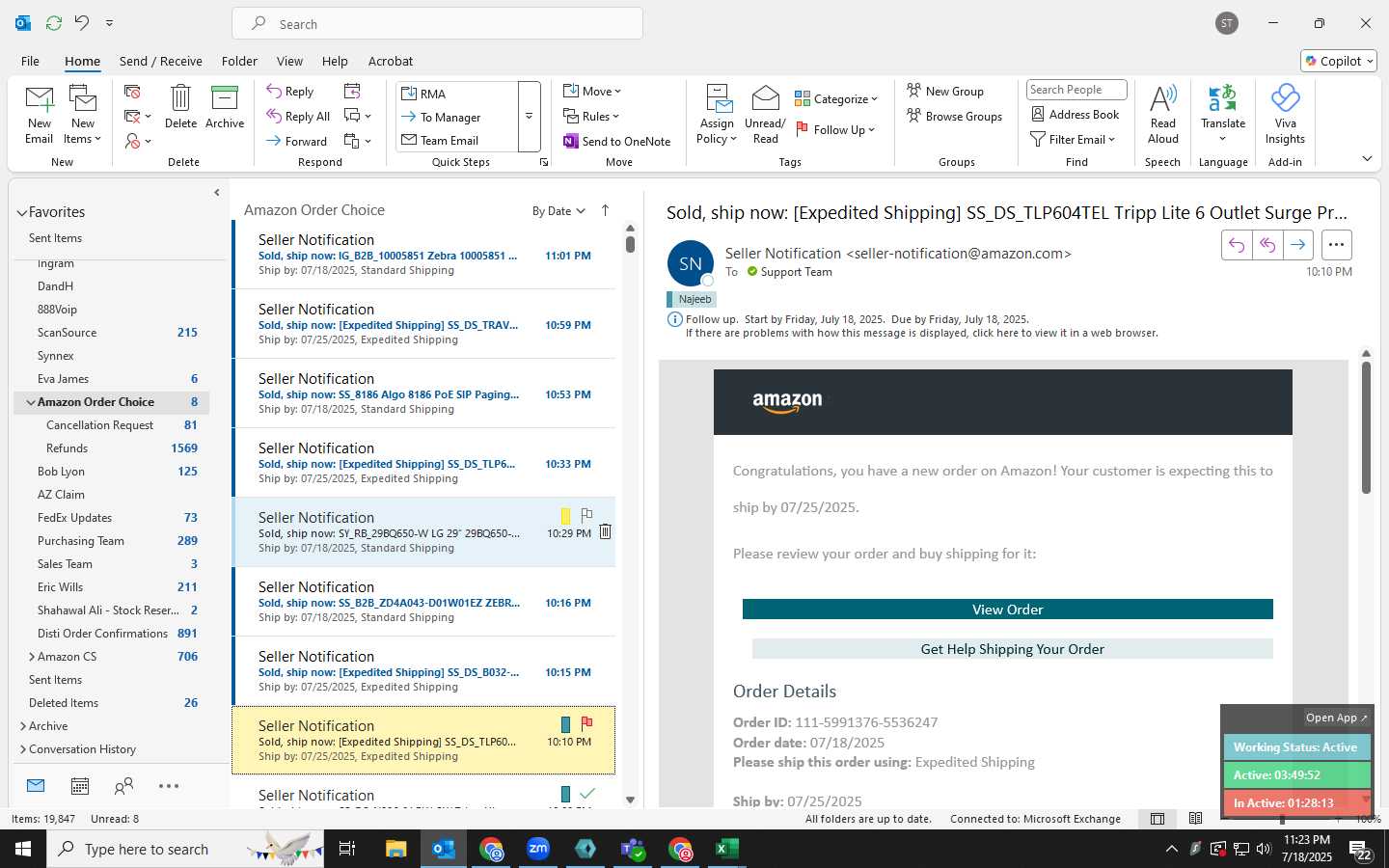Click the forward arrow in reading pane
Viewport: 1389px width, 868px height.
1298,245
